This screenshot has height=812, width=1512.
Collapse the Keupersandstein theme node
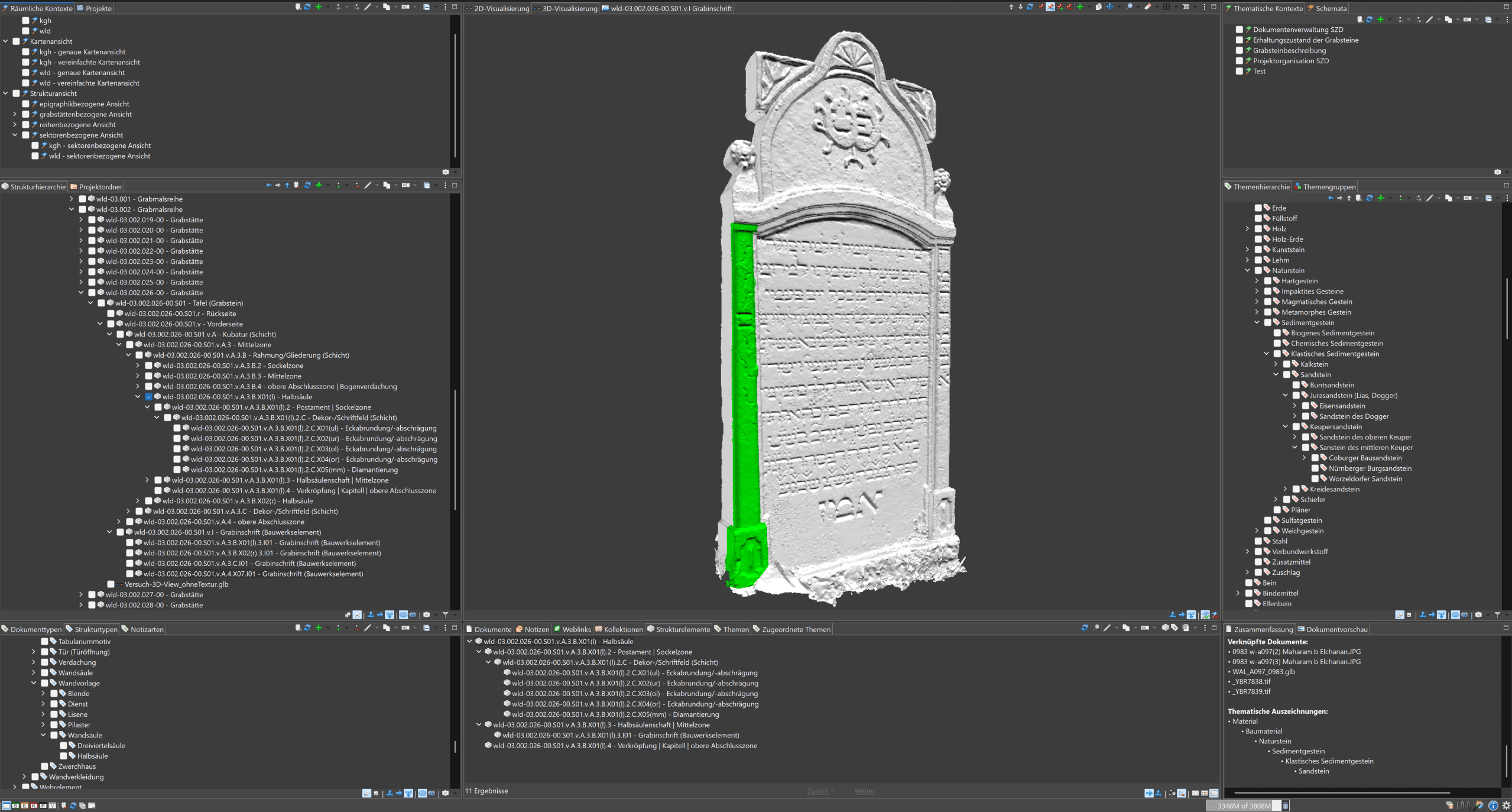1285,426
